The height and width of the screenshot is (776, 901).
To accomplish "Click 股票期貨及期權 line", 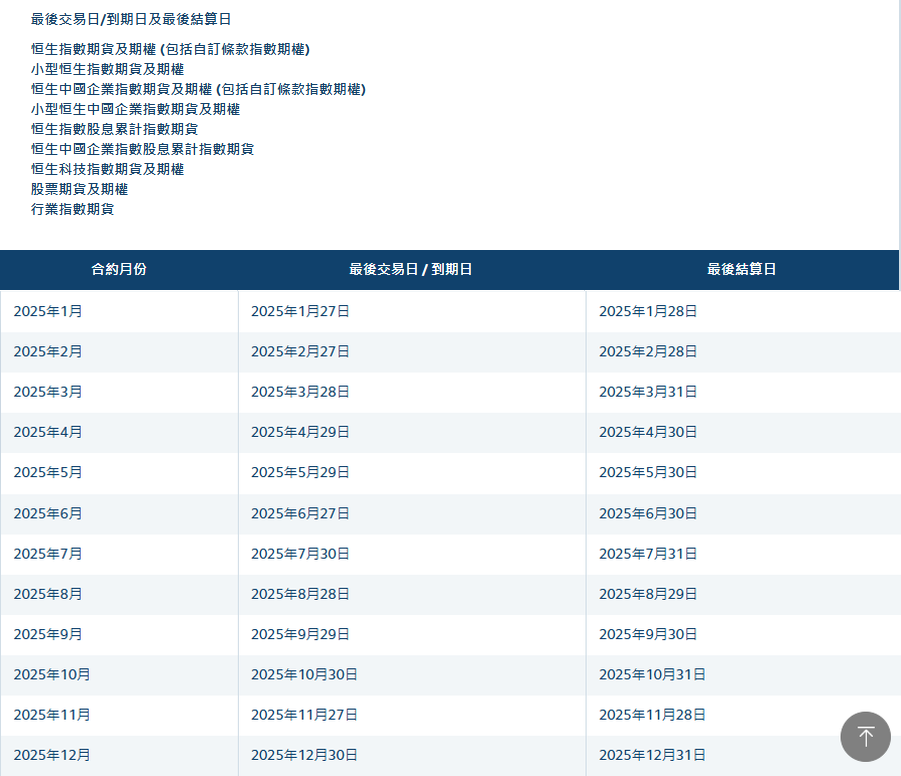I will tap(79, 189).
